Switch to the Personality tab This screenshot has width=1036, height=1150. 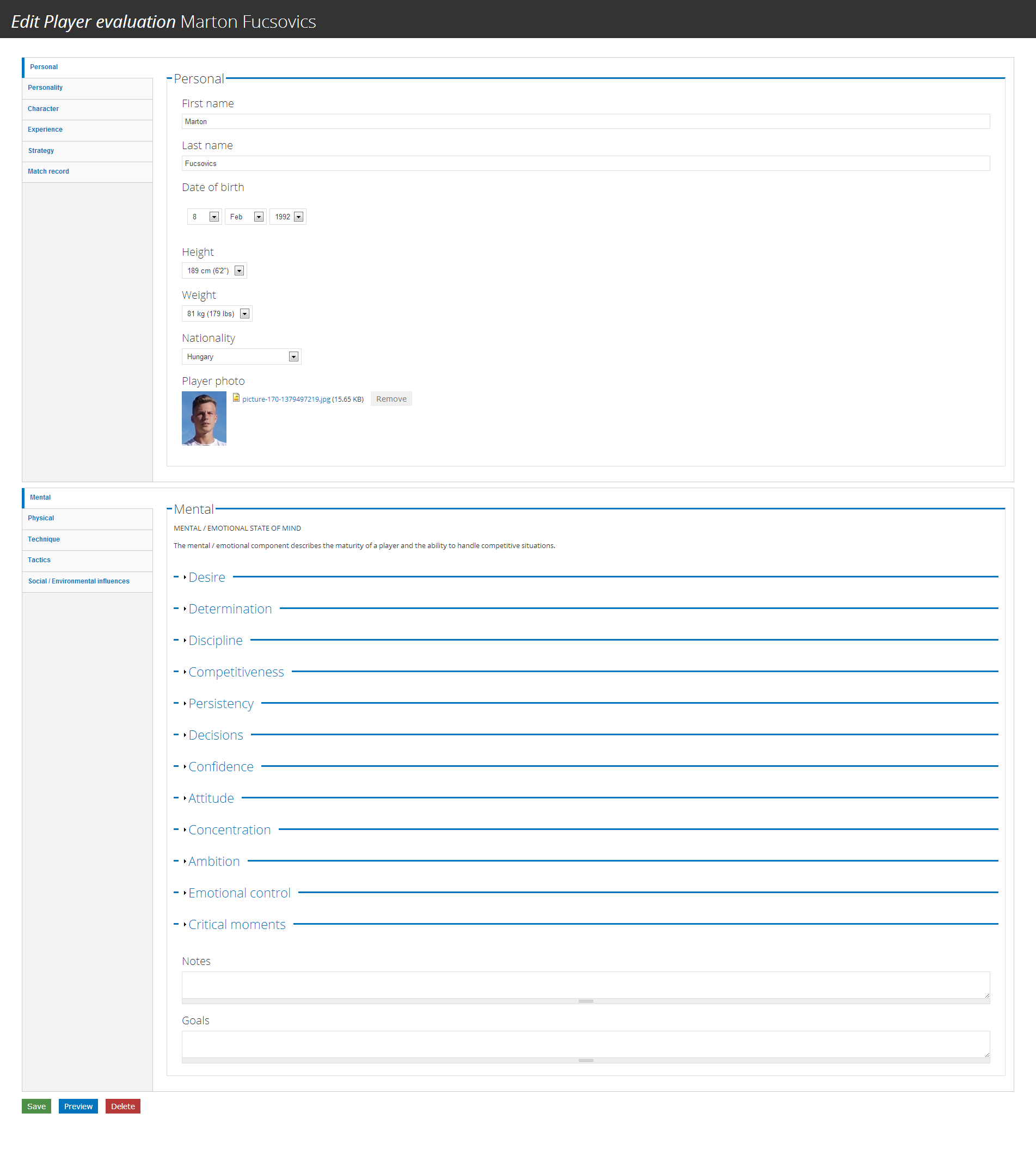(x=87, y=88)
